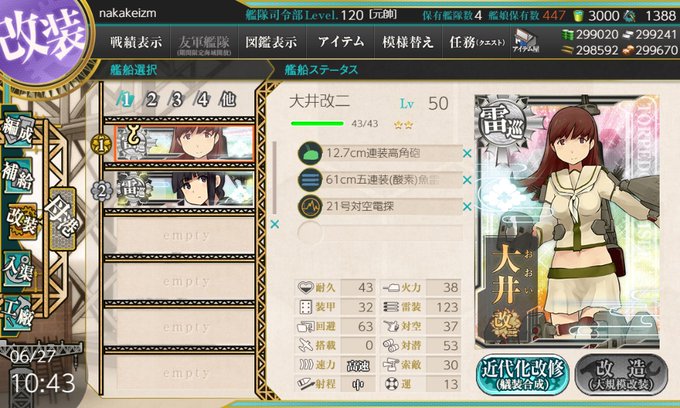
Task: Open the 任務 (クエスト) menu item
Action: [x=477, y=42]
